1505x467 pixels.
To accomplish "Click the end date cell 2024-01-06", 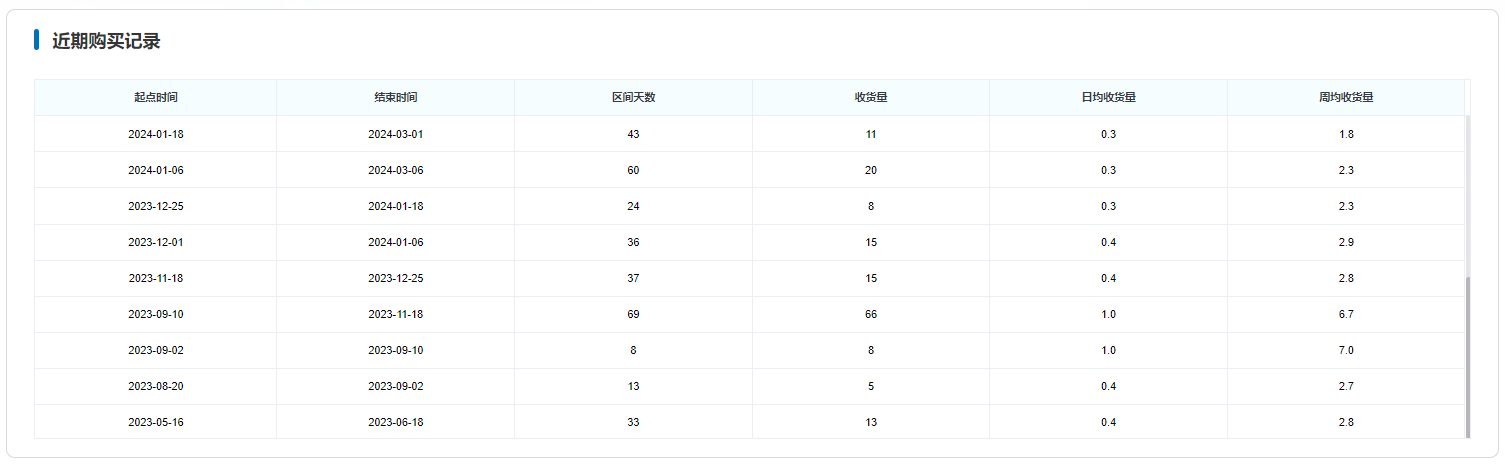I will pyautogui.click(x=396, y=242).
